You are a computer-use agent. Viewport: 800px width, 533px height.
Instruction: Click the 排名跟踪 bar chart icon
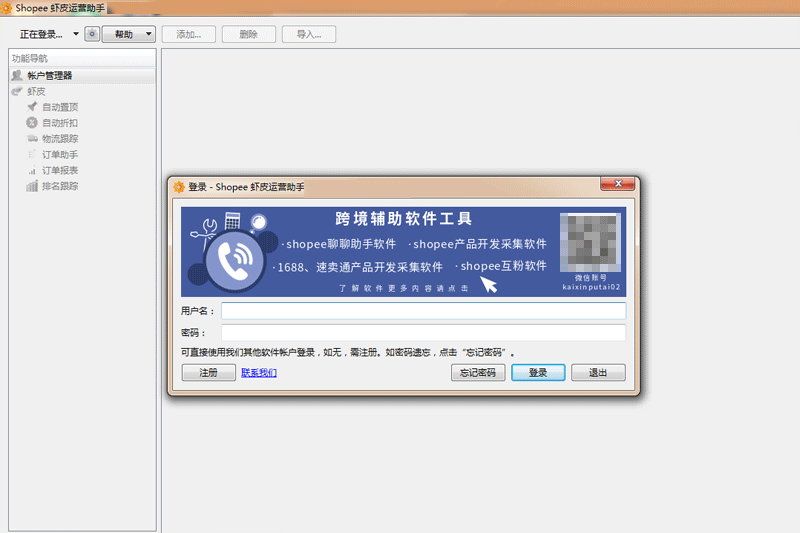[32, 186]
